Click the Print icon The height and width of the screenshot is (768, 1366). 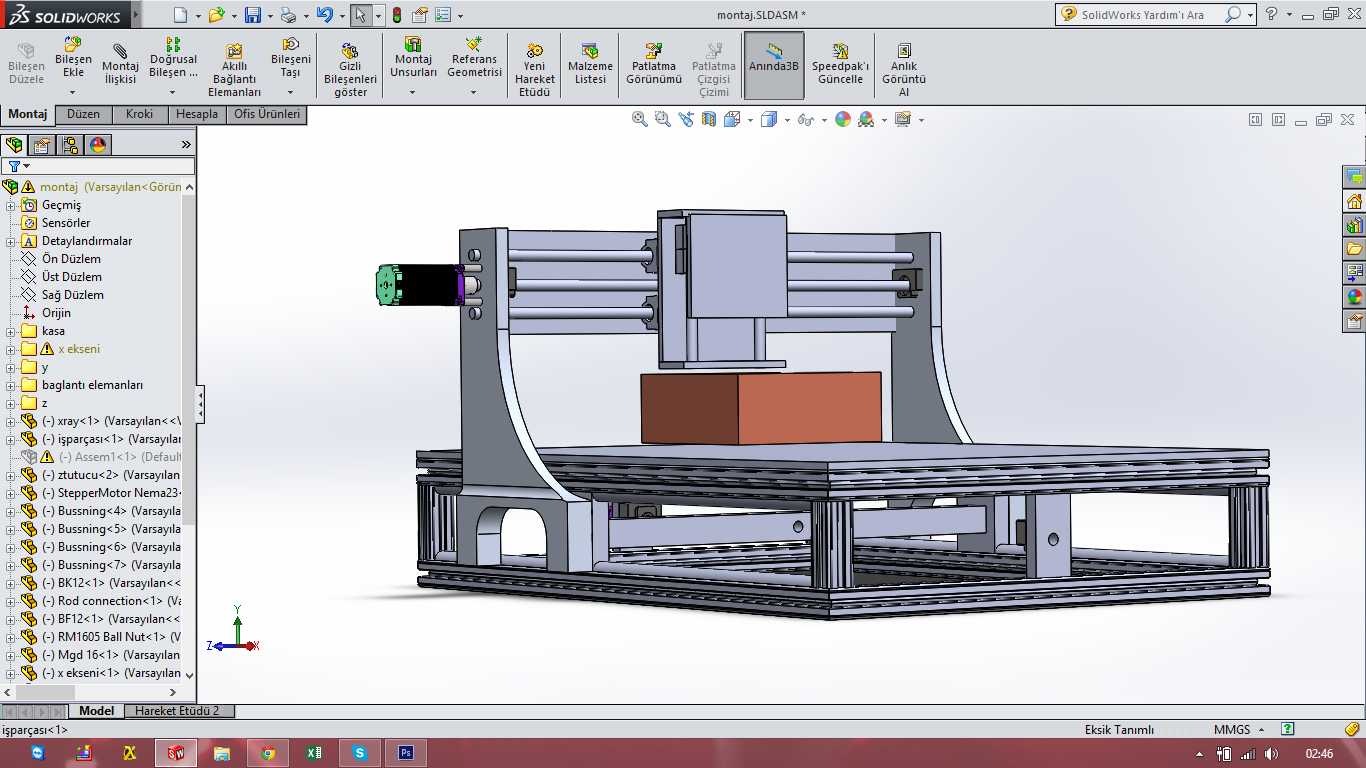tap(288, 15)
